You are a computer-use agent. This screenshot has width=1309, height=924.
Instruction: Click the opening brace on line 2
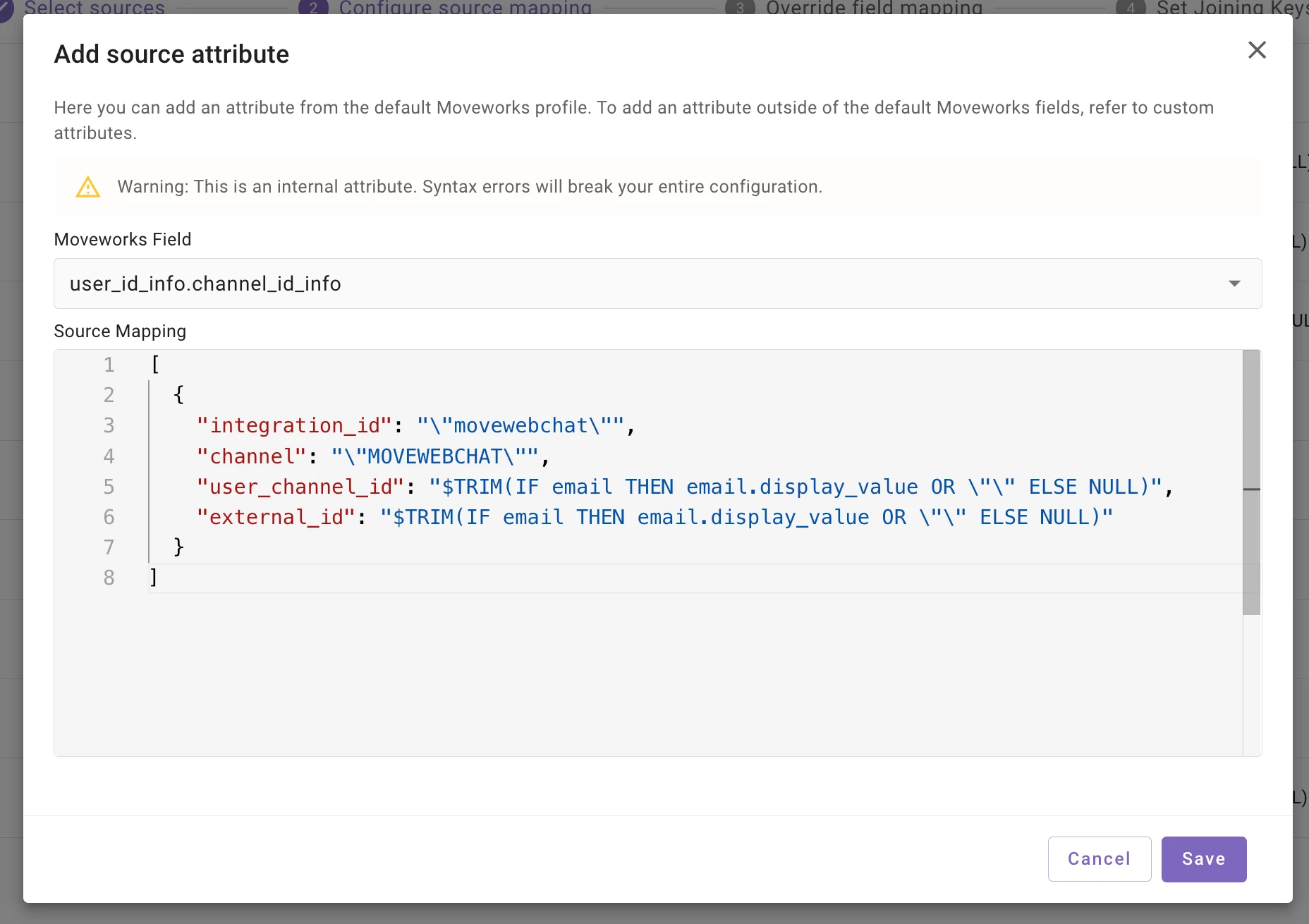178,395
